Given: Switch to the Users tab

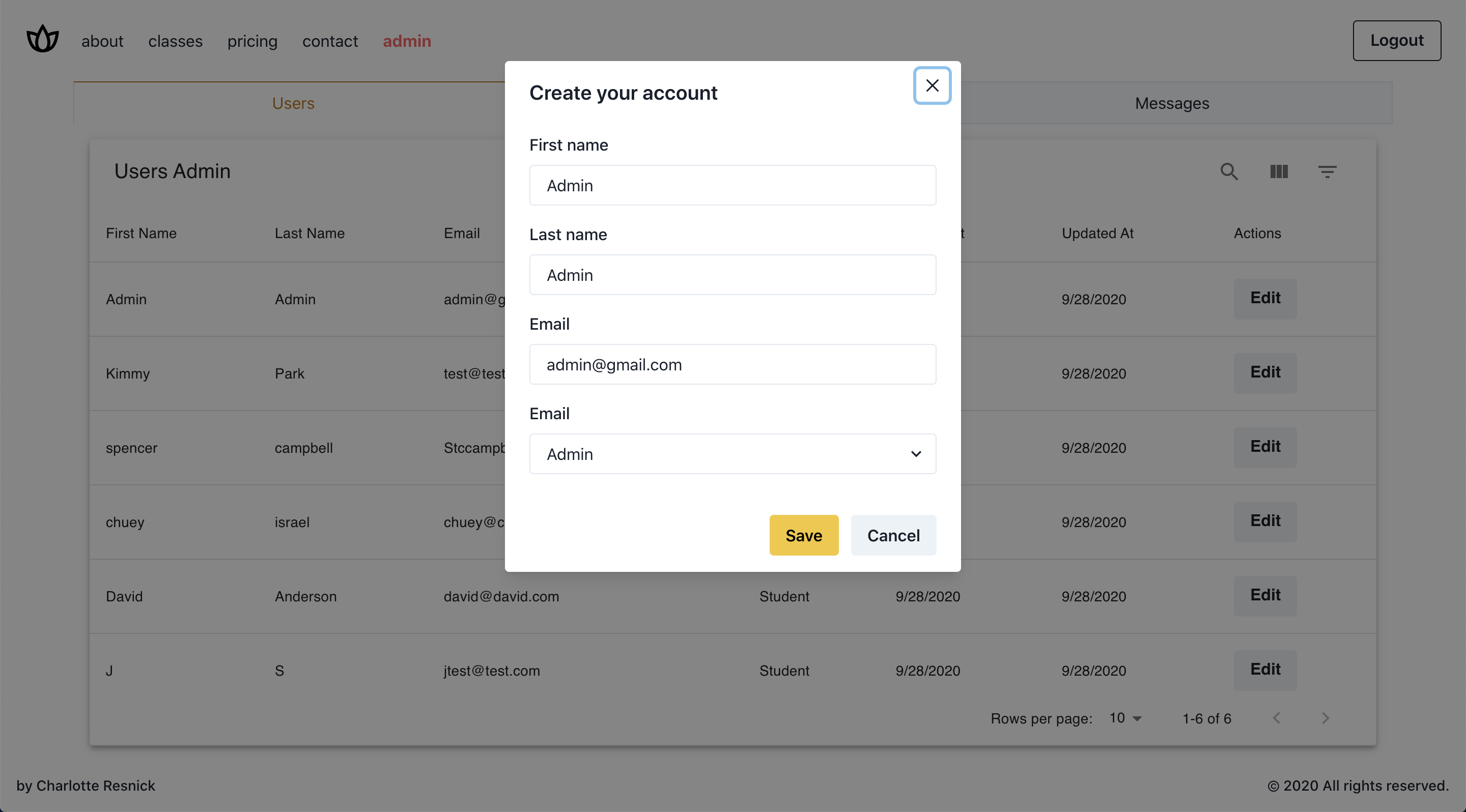Looking at the screenshot, I should point(293,103).
